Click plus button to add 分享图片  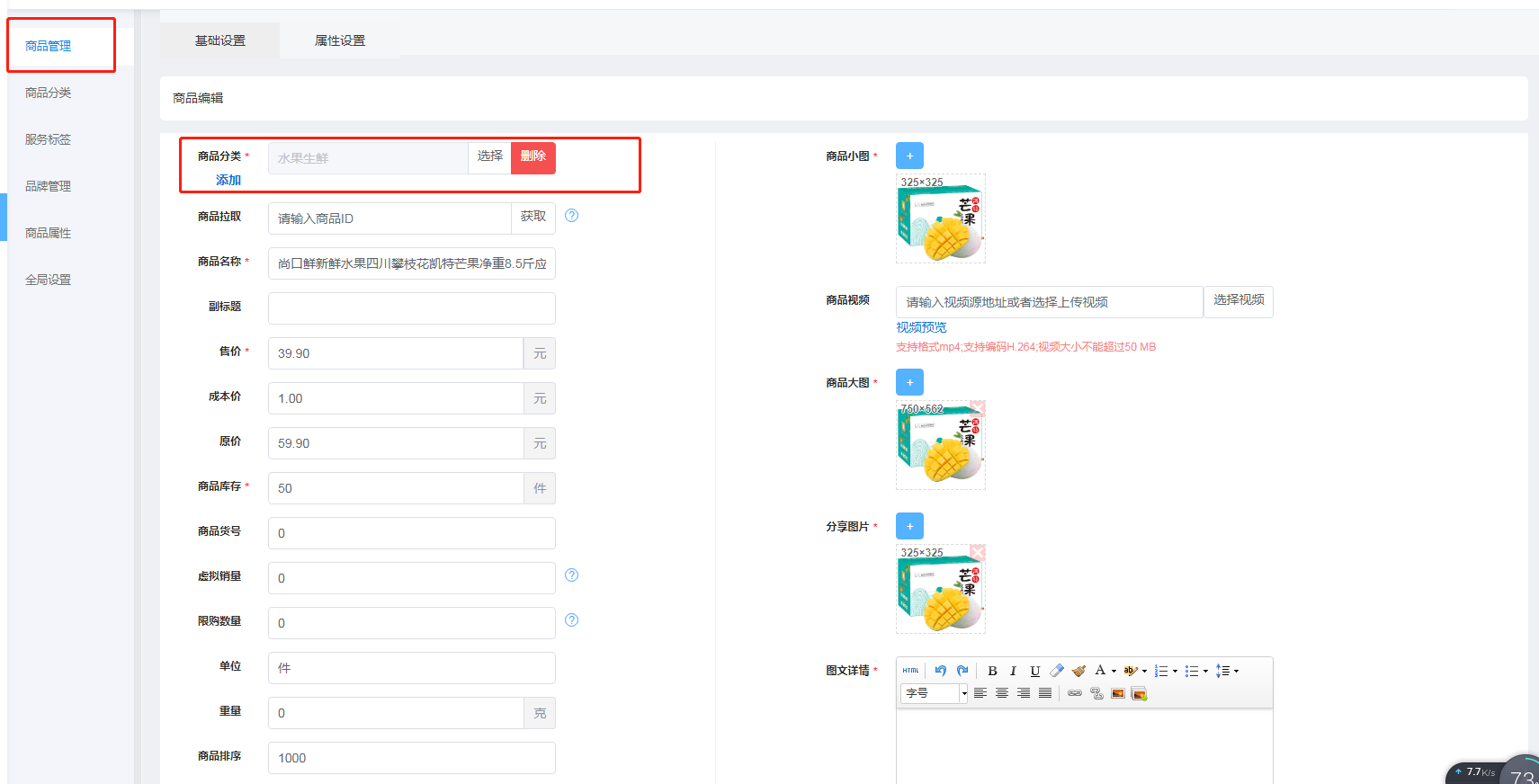click(x=909, y=526)
